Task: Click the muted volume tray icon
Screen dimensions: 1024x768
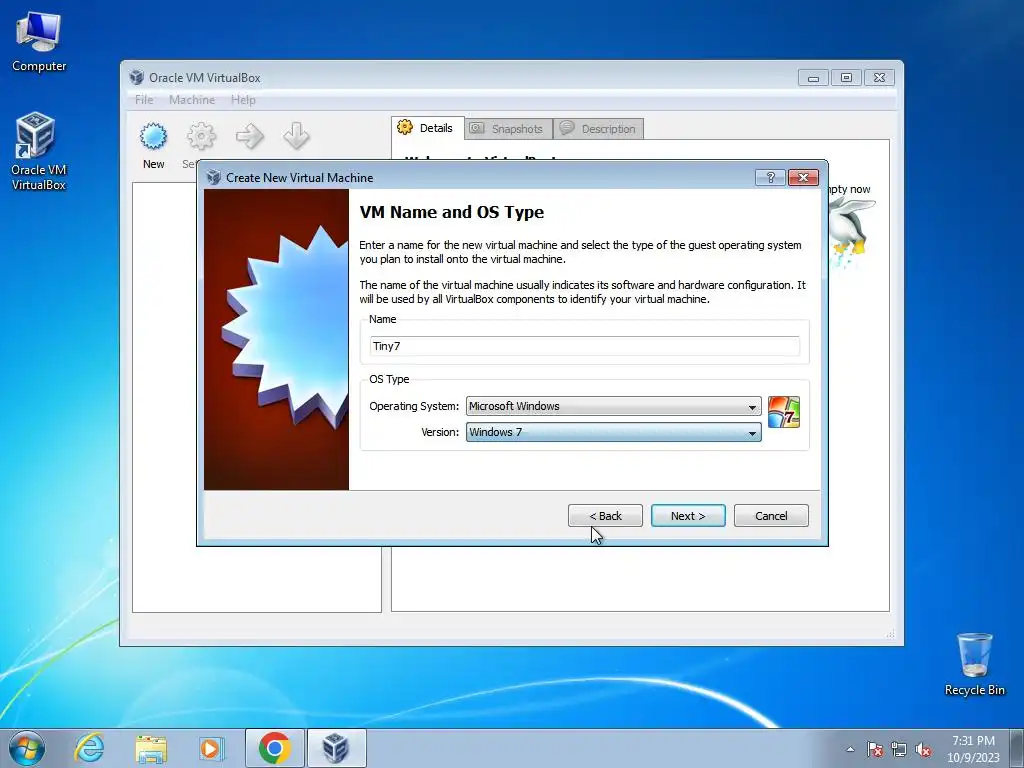Action: [x=923, y=749]
